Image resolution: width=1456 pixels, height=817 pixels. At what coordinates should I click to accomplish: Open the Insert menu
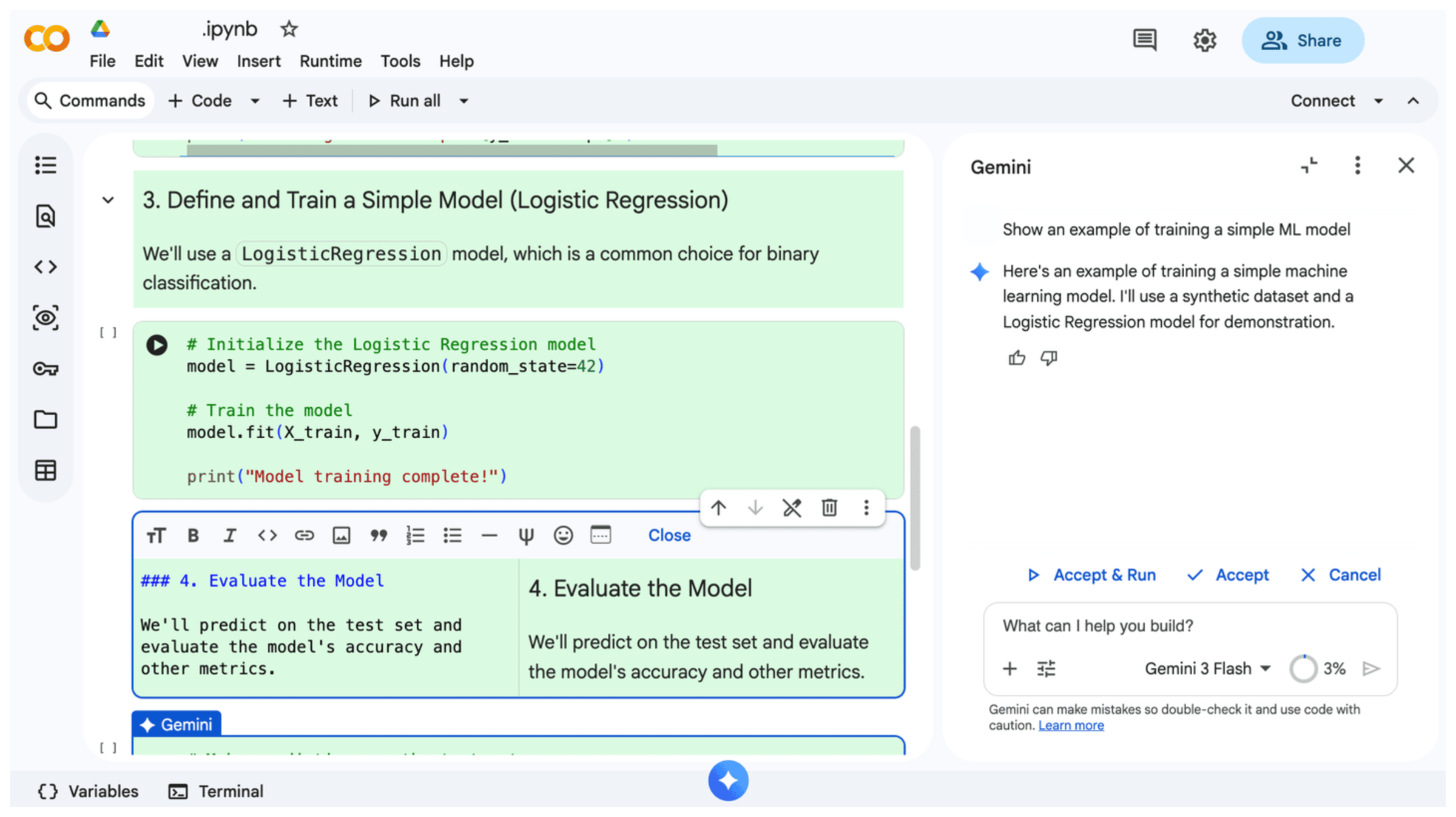pos(258,61)
